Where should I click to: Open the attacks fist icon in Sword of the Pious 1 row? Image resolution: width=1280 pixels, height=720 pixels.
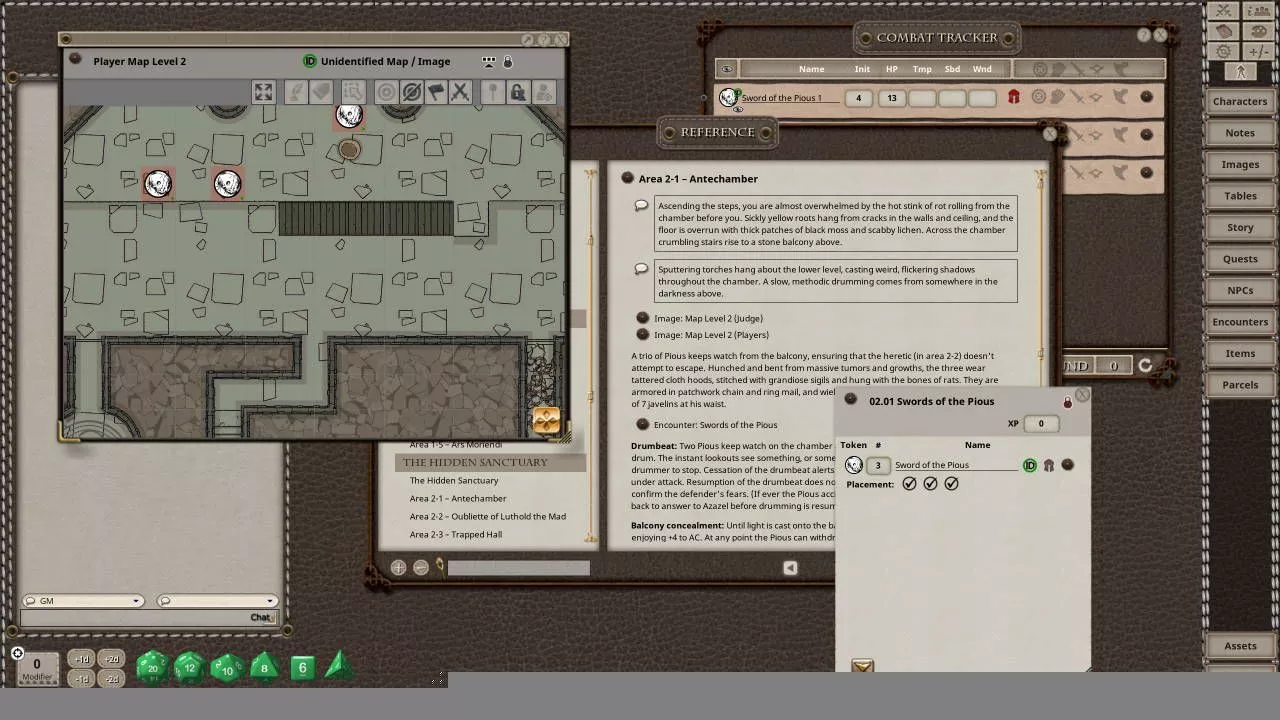click(1058, 97)
